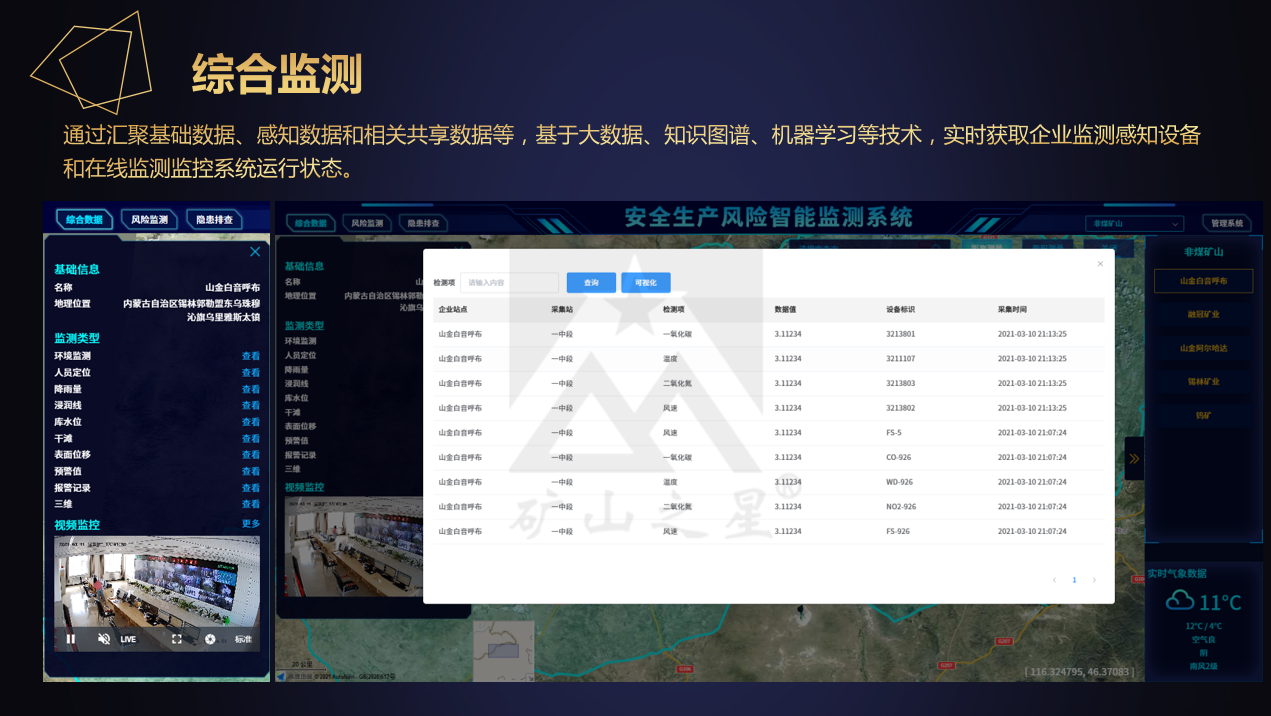
Task: Click the 采集时间 column header
Action: (x=1013, y=309)
